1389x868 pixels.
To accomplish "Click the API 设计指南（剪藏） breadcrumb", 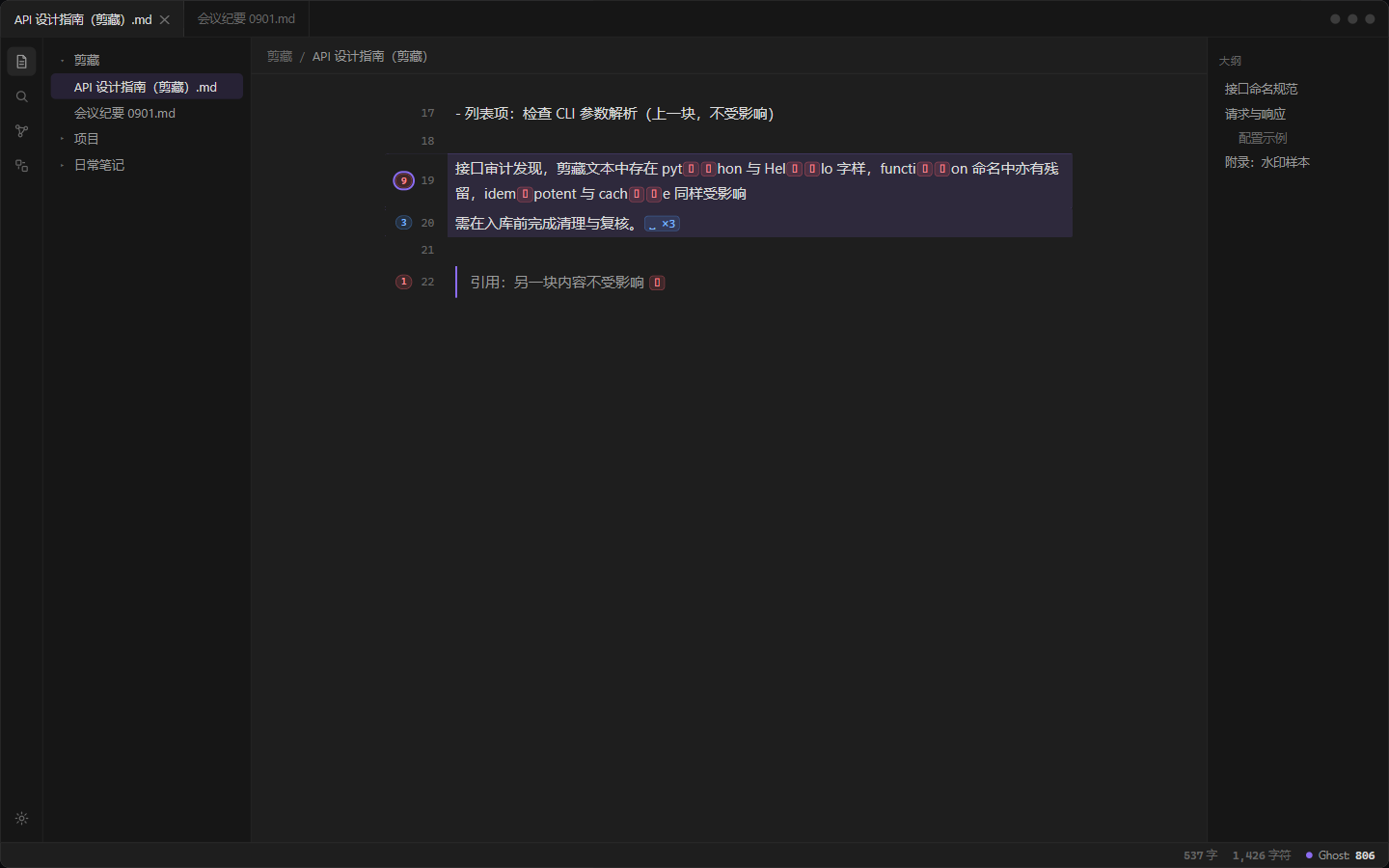I will [x=369, y=57].
